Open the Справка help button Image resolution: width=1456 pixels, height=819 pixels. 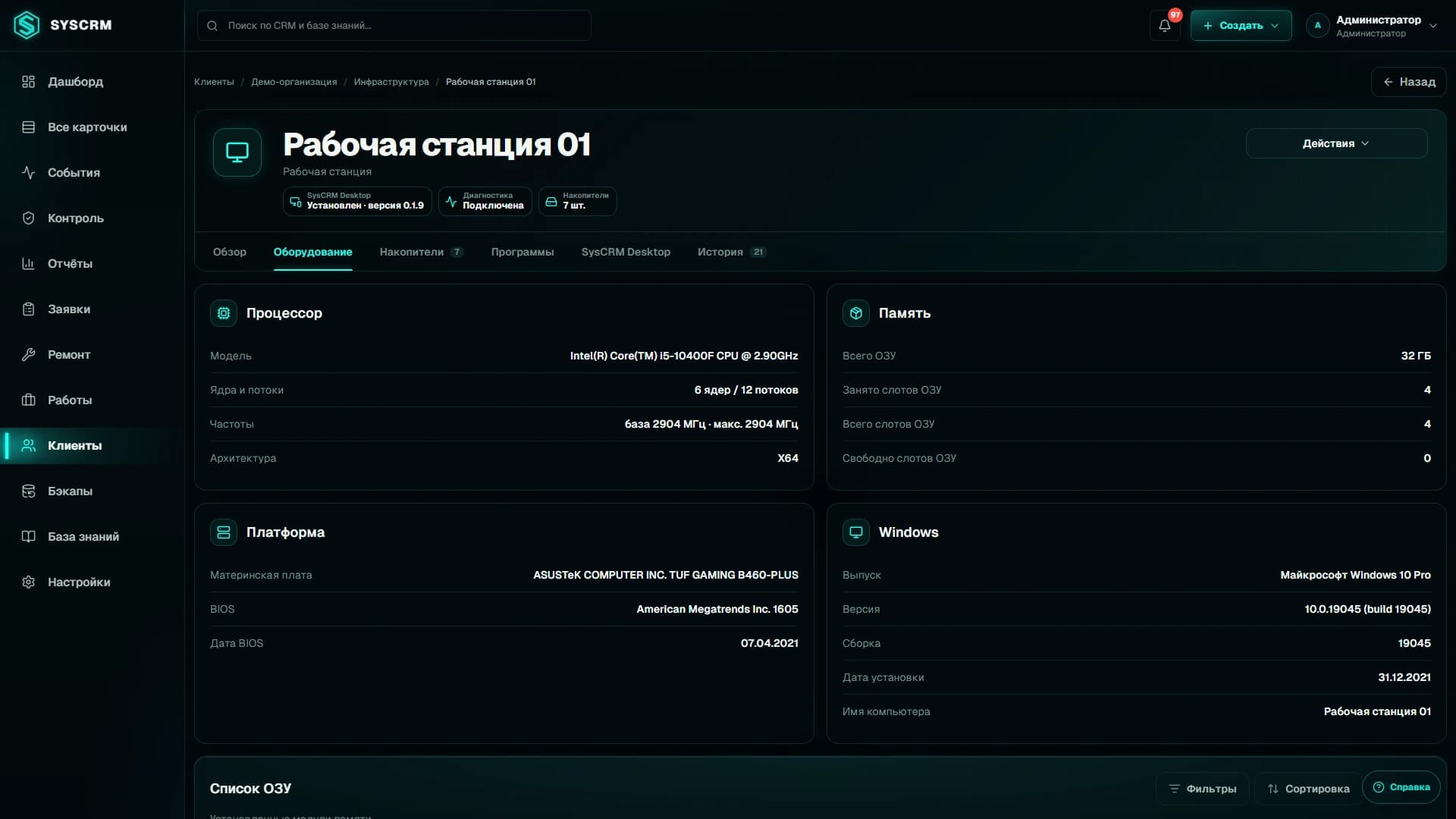coord(1401,787)
